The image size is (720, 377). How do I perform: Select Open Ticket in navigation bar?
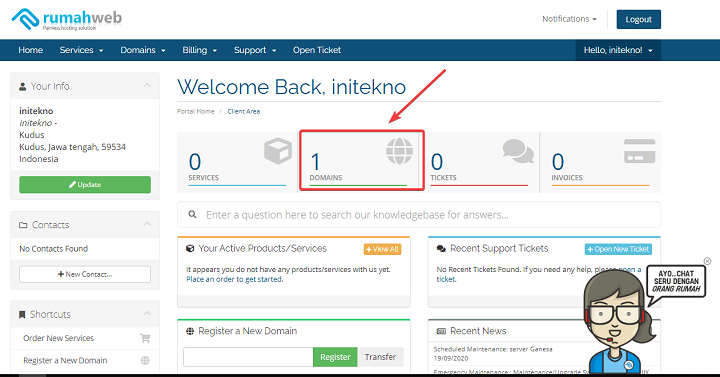click(x=317, y=50)
